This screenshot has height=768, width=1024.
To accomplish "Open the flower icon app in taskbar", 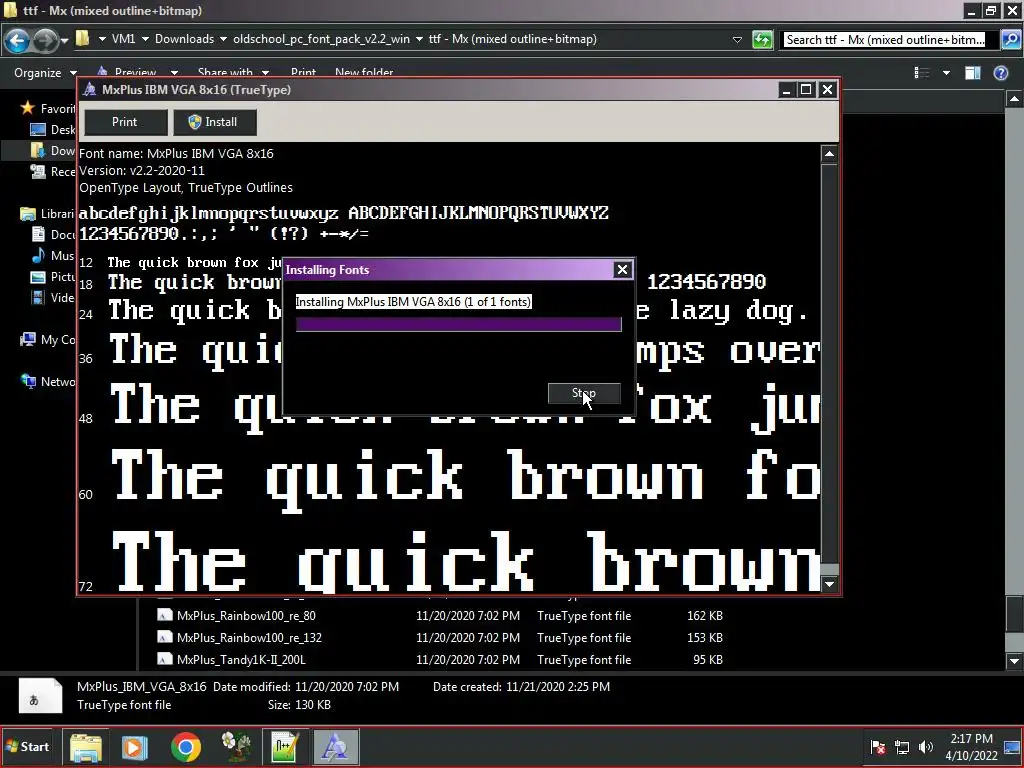I will click(x=236, y=747).
